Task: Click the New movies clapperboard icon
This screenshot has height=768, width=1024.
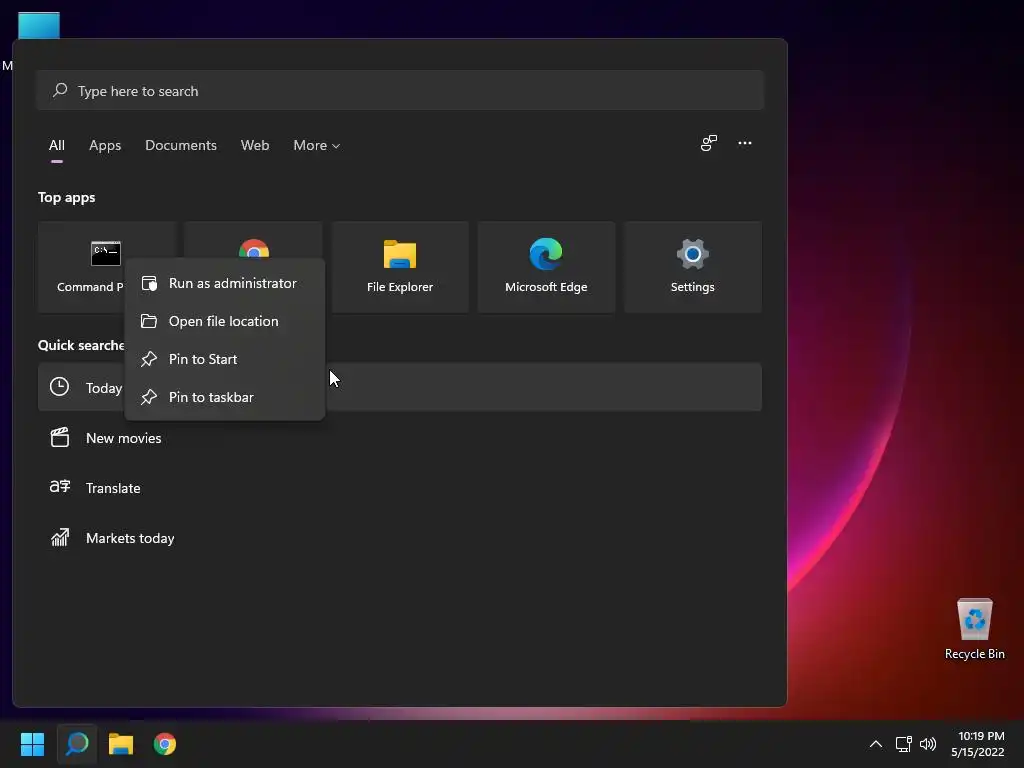Action: pos(59,438)
